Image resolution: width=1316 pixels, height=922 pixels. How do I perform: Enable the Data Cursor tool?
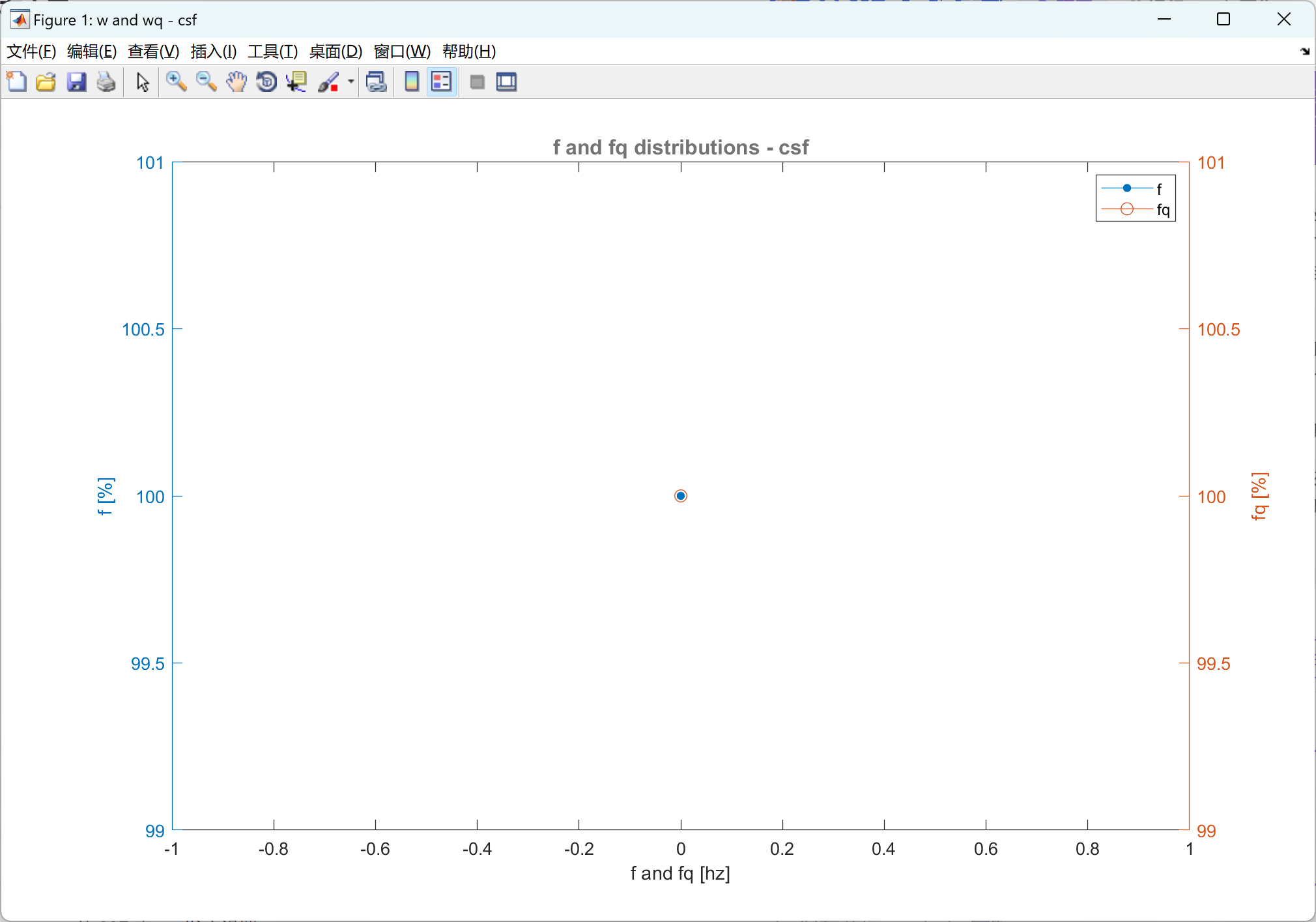click(296, 82)
